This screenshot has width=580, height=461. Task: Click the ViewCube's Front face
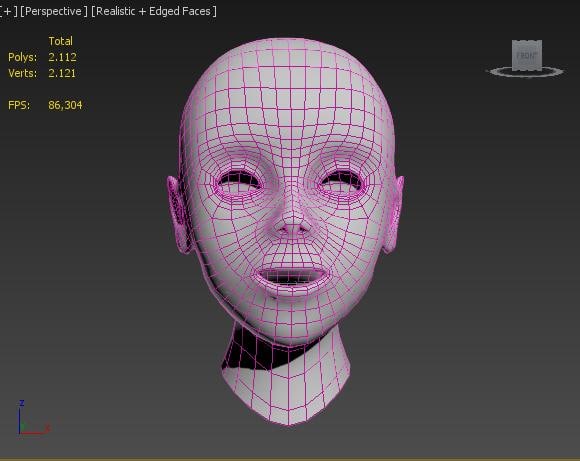click(x=527, y=55)
